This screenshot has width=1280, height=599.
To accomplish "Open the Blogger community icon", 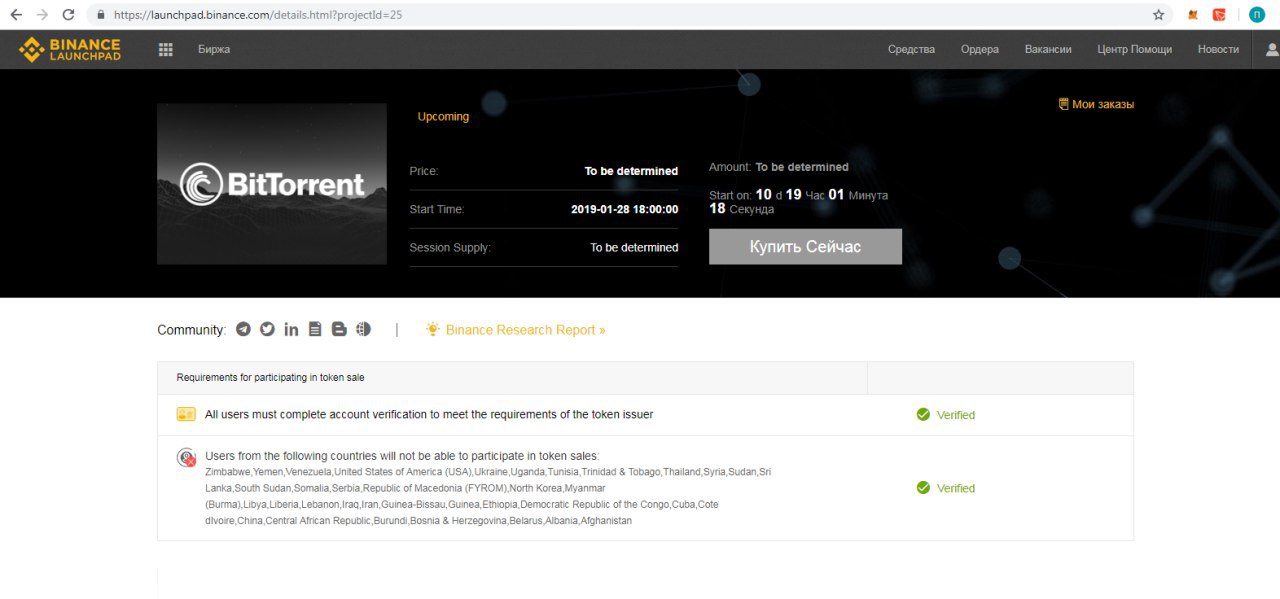I will (339, 329).
